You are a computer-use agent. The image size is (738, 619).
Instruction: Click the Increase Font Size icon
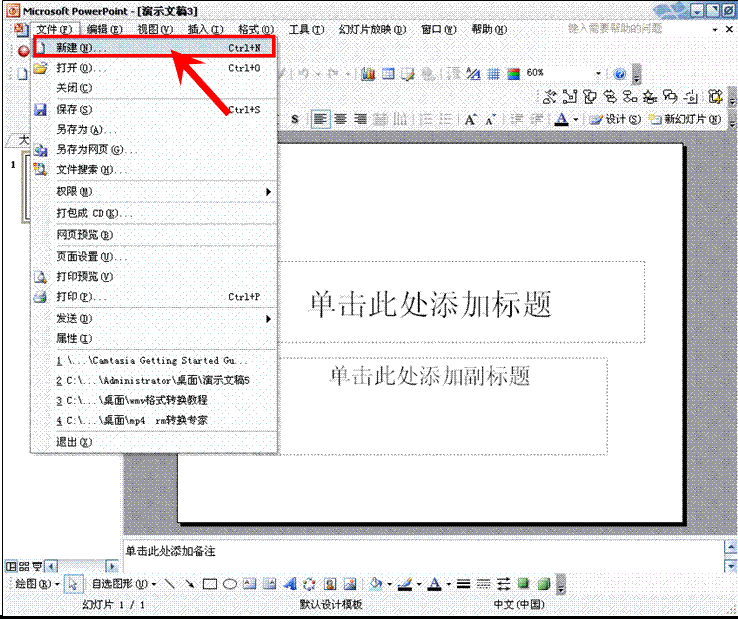coord(470,120)
